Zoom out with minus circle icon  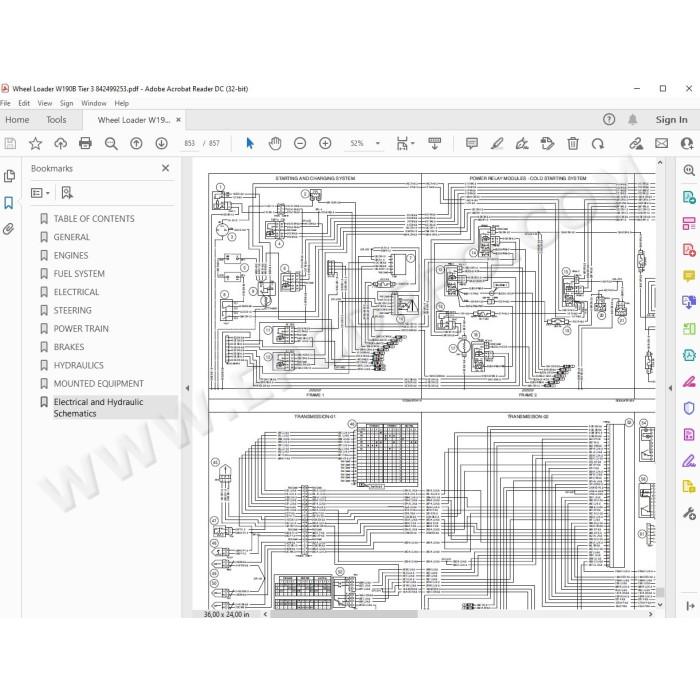coord(300,143)
